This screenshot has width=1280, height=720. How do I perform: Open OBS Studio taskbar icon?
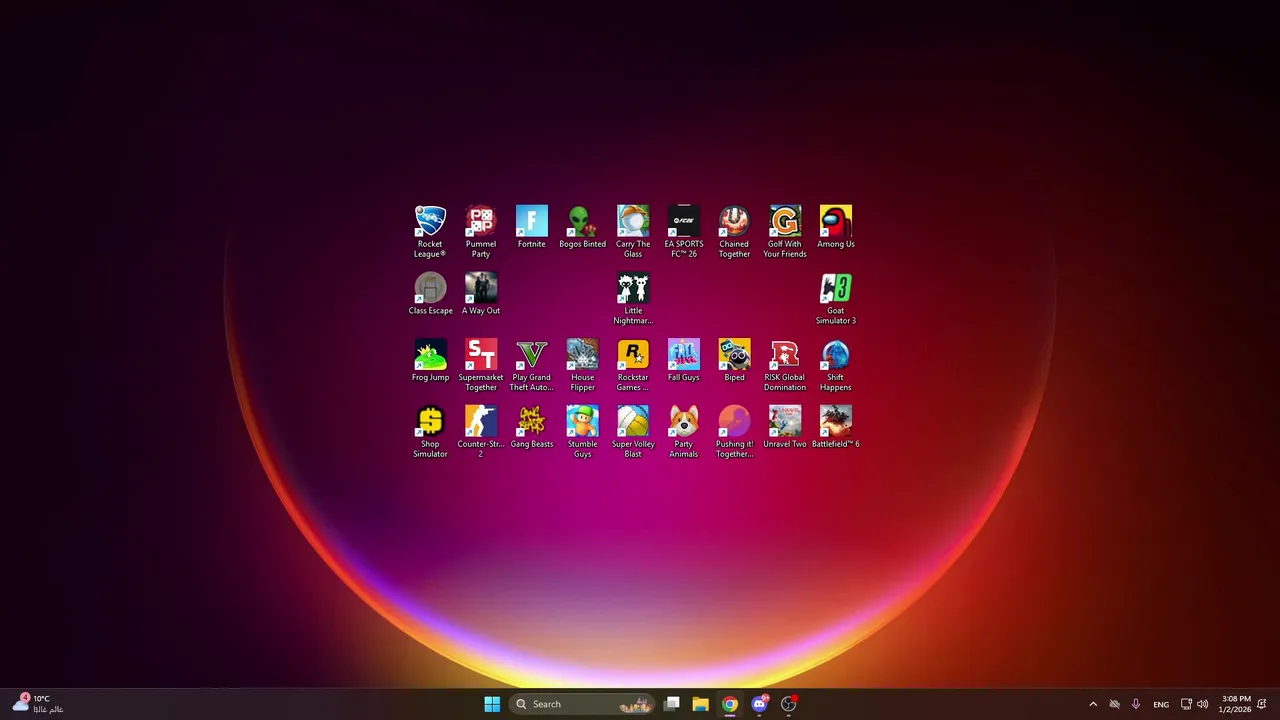(x=788, y=704)
